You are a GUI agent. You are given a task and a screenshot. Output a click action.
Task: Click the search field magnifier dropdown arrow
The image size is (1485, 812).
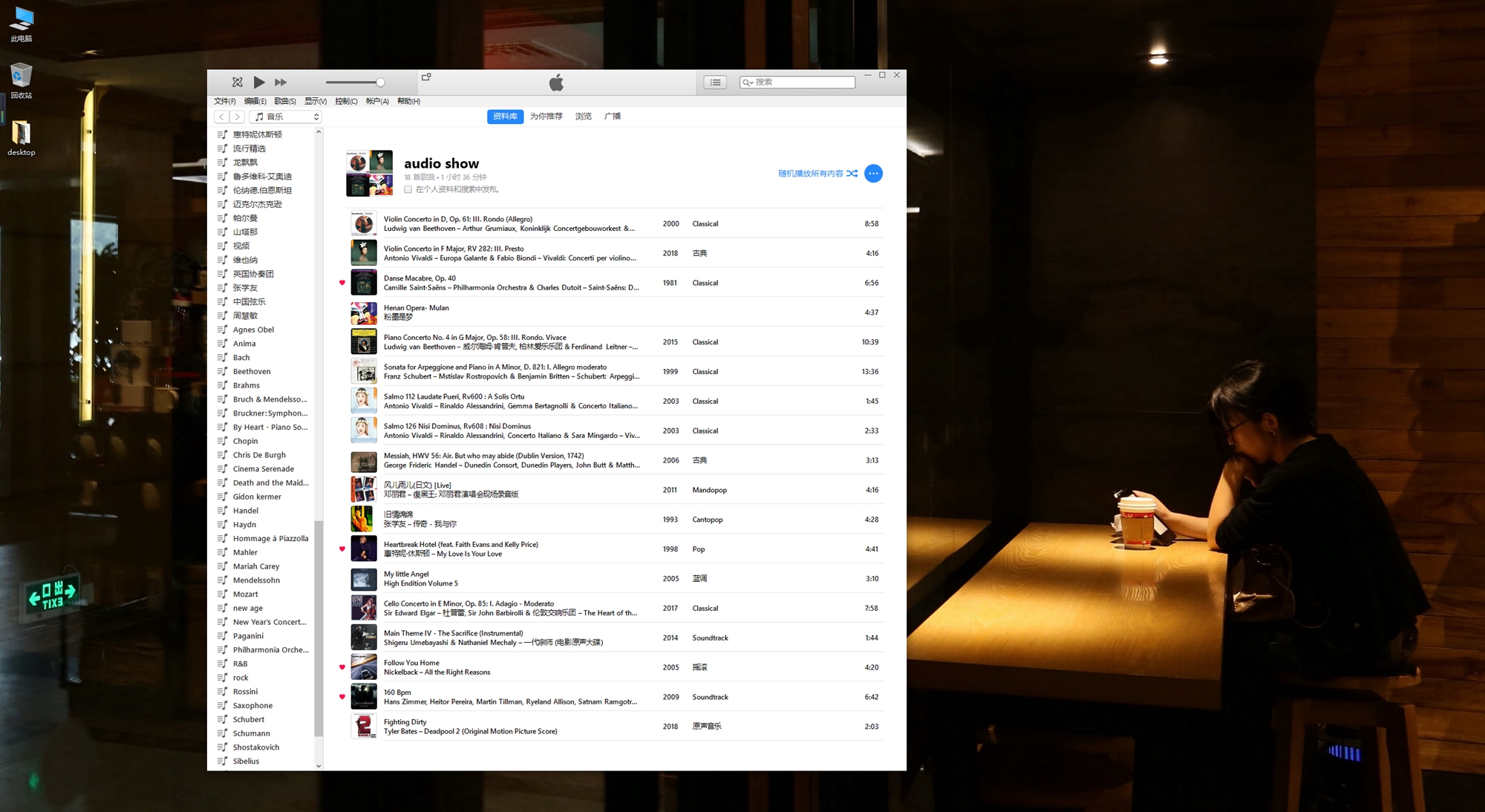[748, 82]
